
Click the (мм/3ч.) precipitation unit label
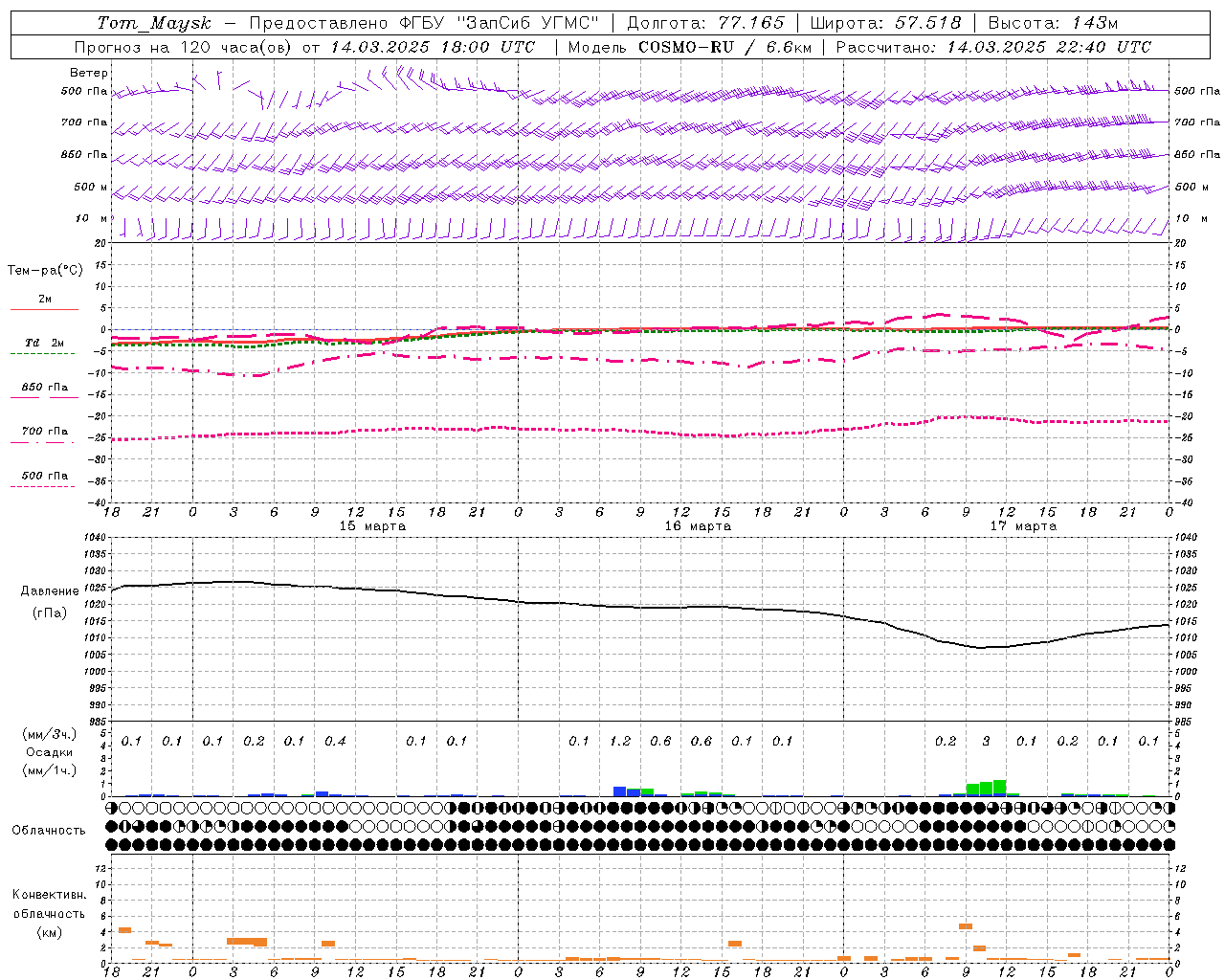tap(50, 734)
